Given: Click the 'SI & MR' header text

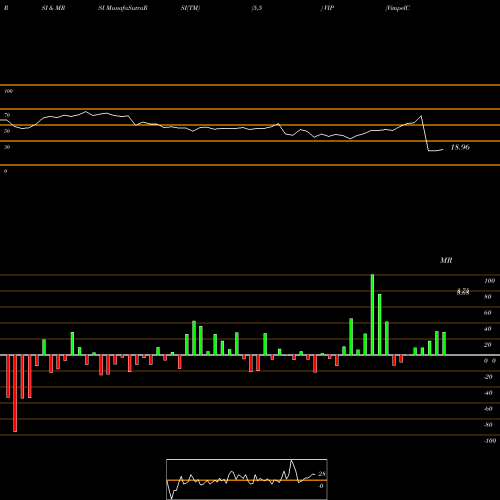Looking at the screenshot, I should click(x=53, y=8).
